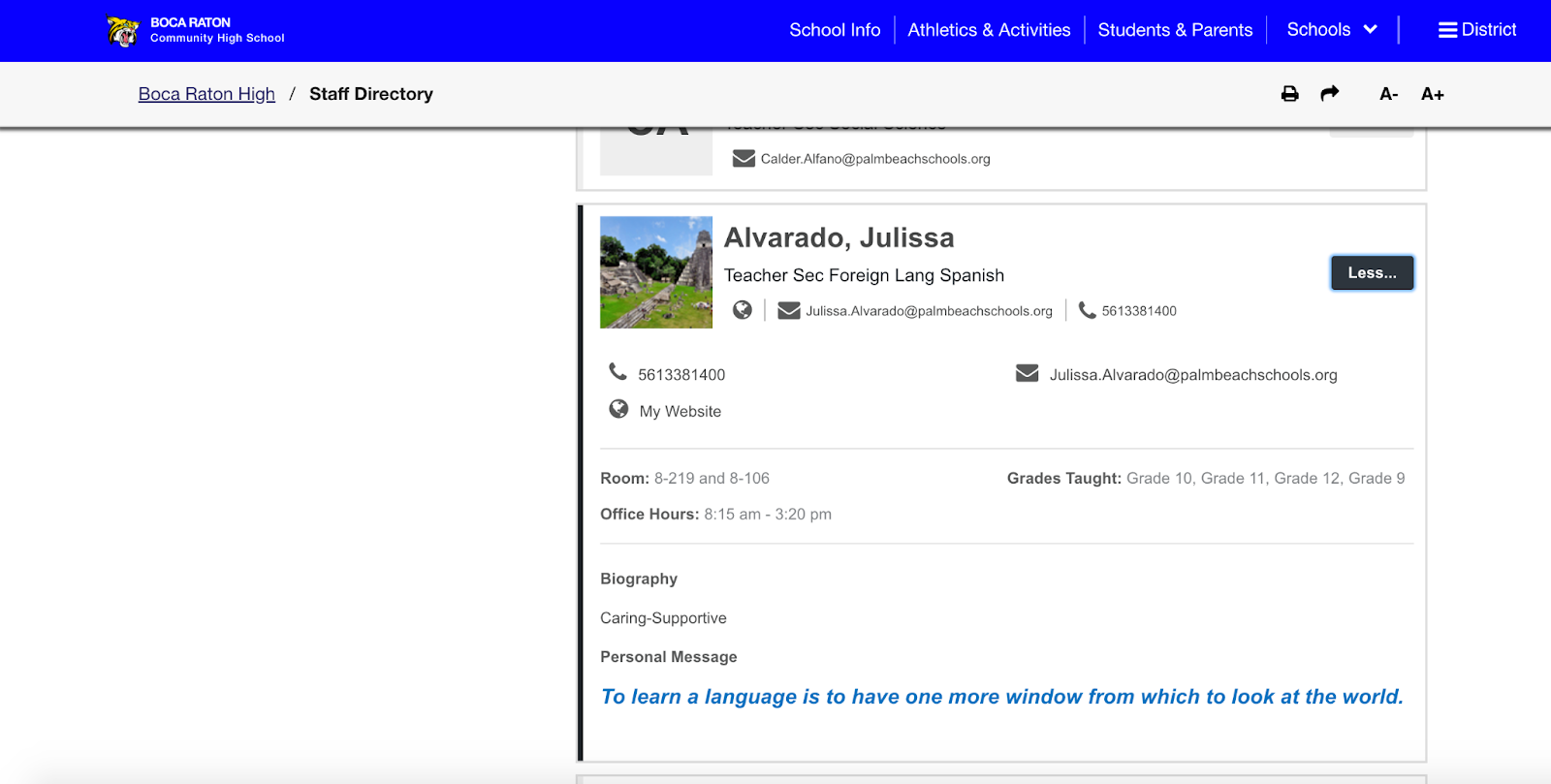Open the District hamburger menu

(1477, 30)
